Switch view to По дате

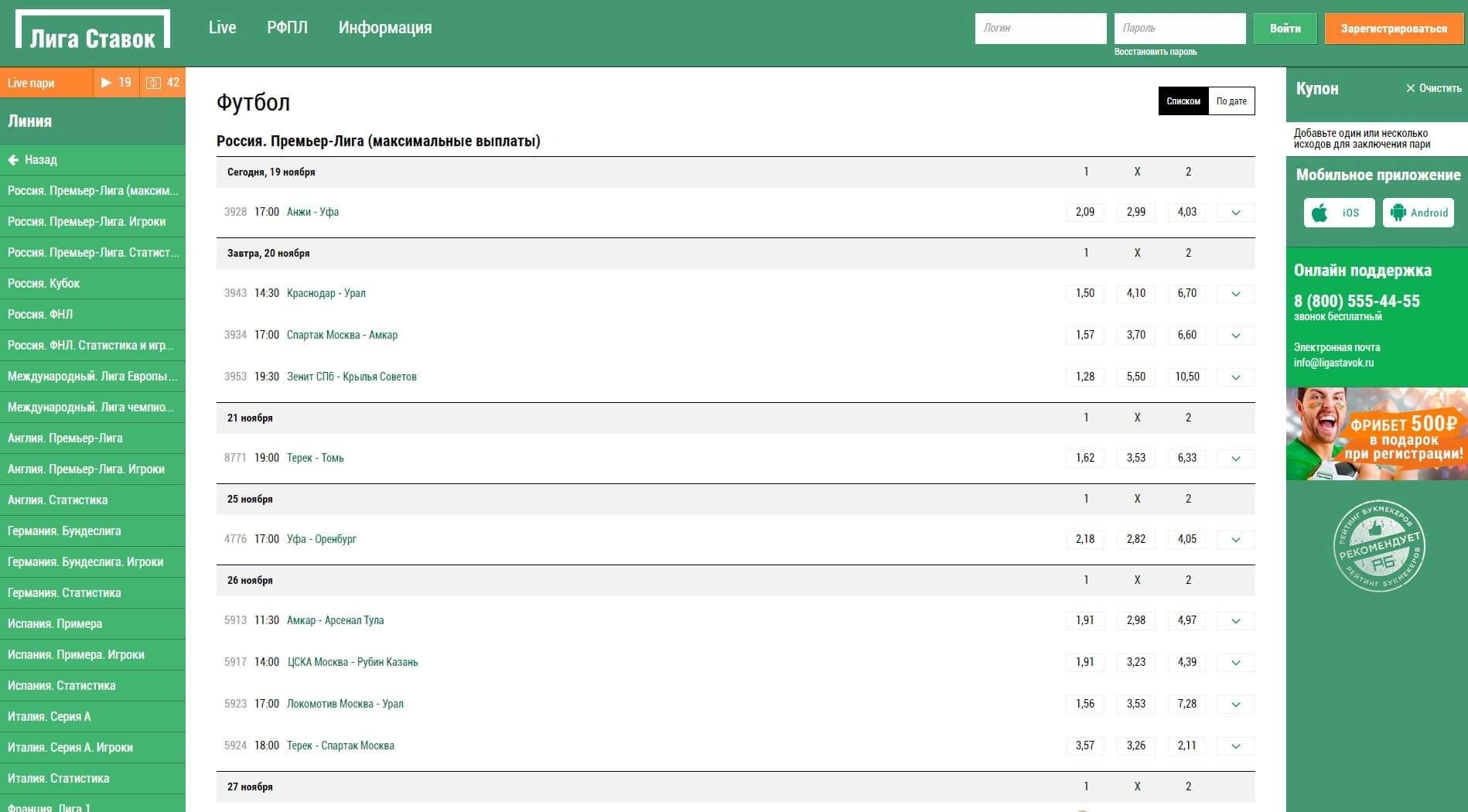(x=1231, y=101)
